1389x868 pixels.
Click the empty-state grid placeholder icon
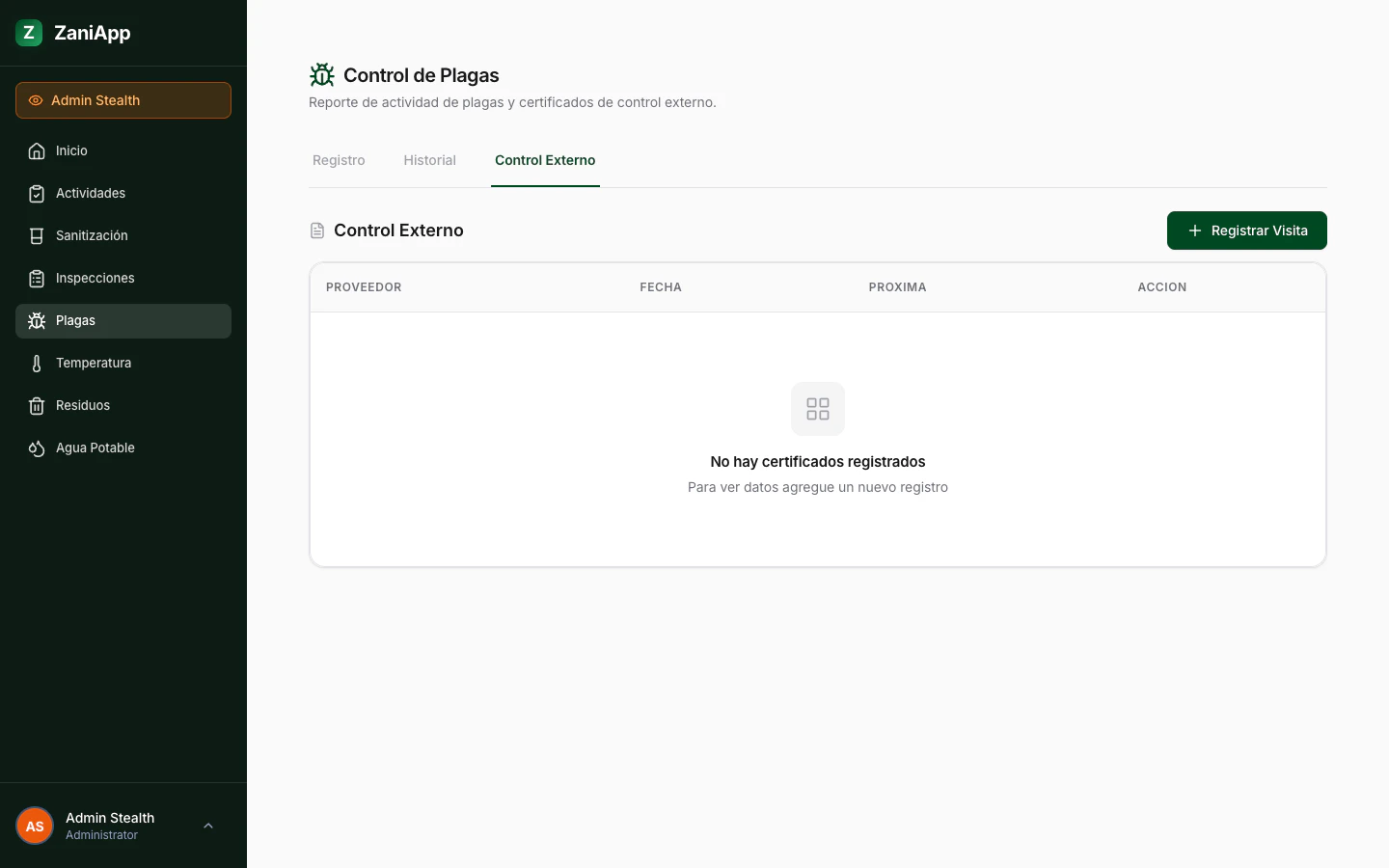817,408
